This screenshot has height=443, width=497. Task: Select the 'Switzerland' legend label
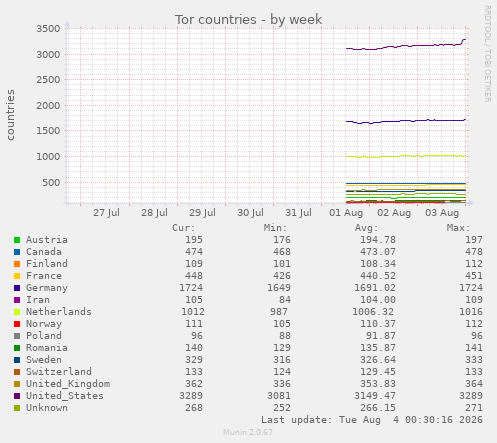click(59, 372)
